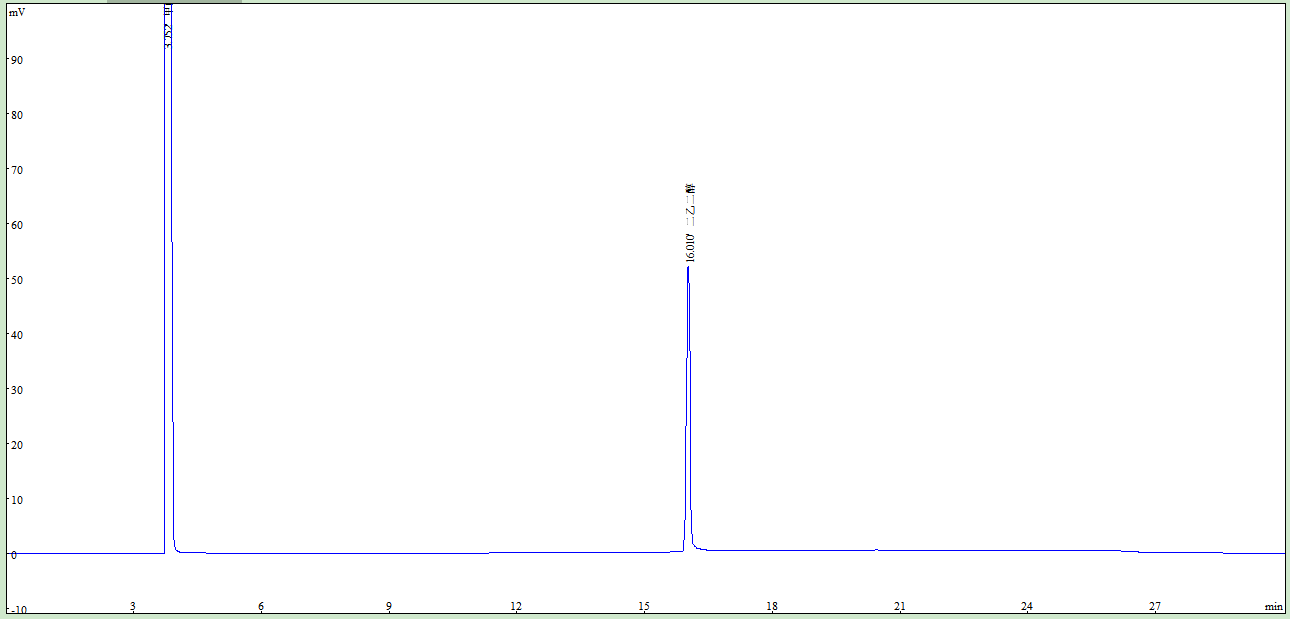The image size is (1290, 619).
Task: Select the 3.752 retention time label
Action: click(168, 35)
